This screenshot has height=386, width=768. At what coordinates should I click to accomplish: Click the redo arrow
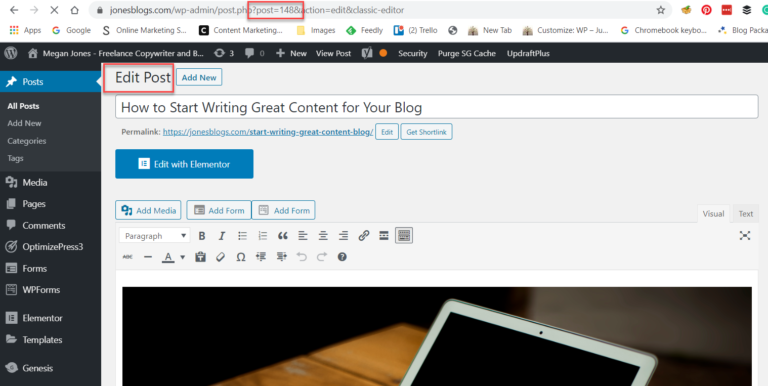pyautogui.click(x=322, y=257)
